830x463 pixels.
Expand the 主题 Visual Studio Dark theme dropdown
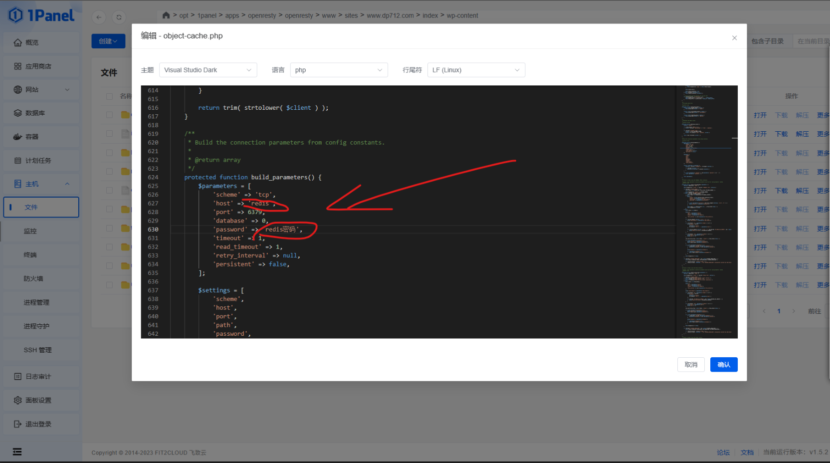[x=208, y=70]
